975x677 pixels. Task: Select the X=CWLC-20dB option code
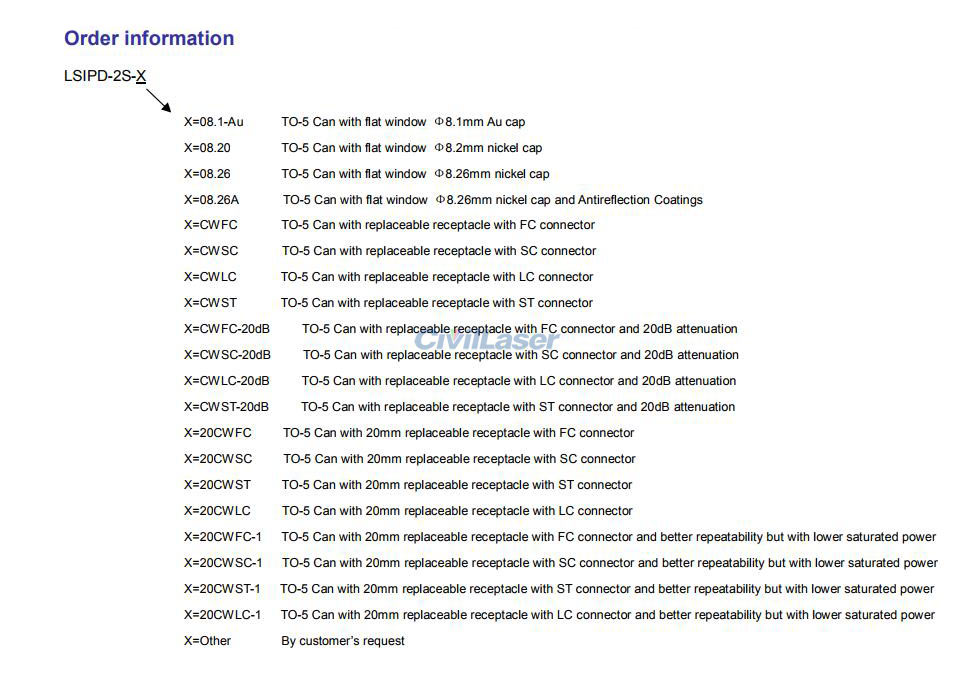[x=226, y=381]
